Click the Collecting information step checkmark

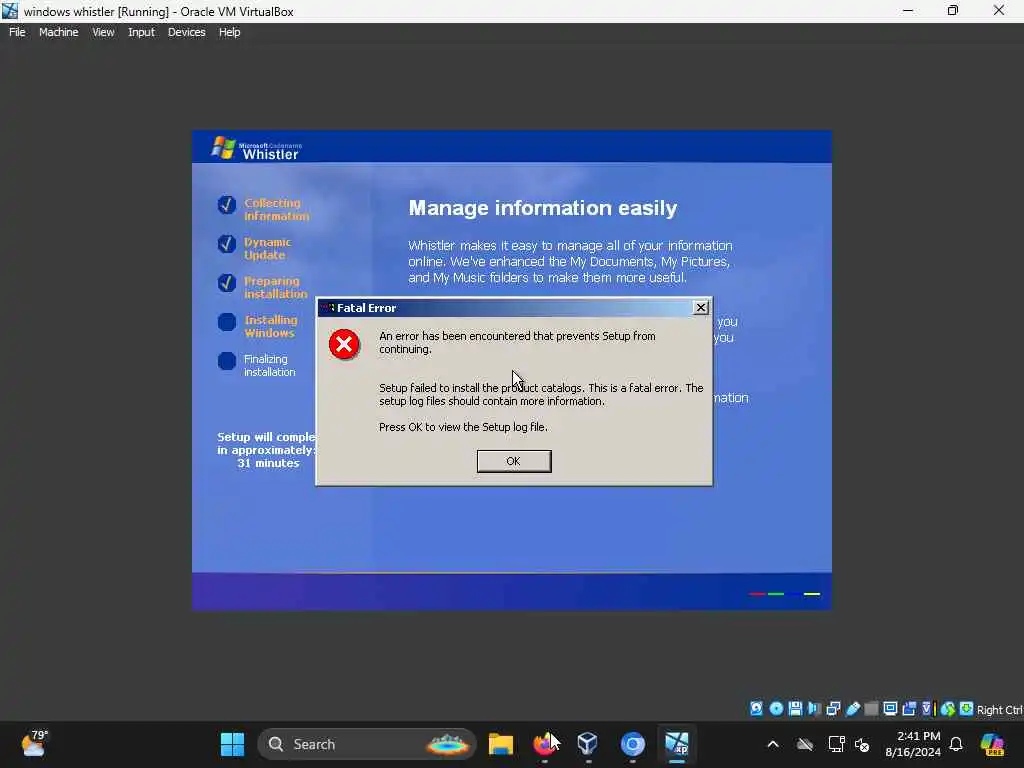[x=227, y=205]
